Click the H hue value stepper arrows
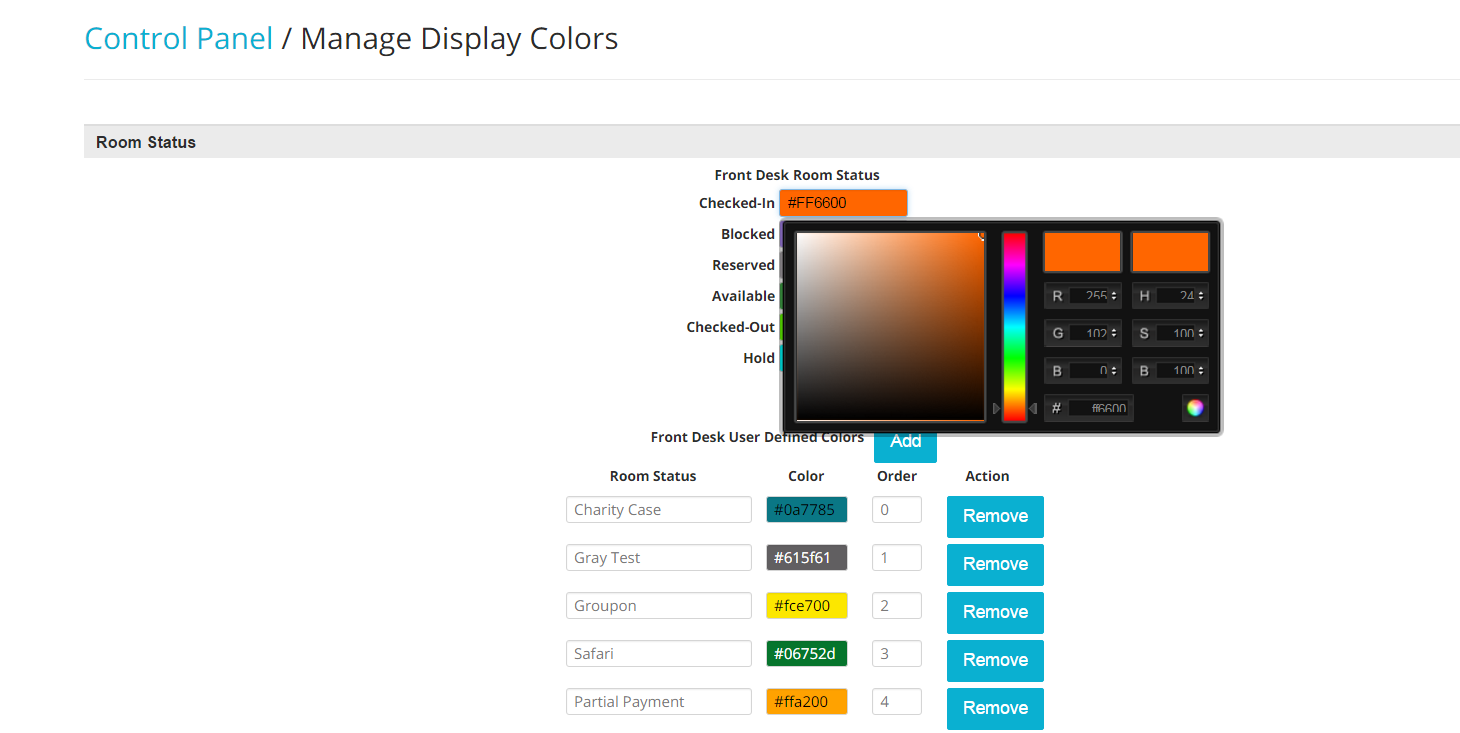The height and width of the screenshot is (733, 1460). tap(1201, 296)
